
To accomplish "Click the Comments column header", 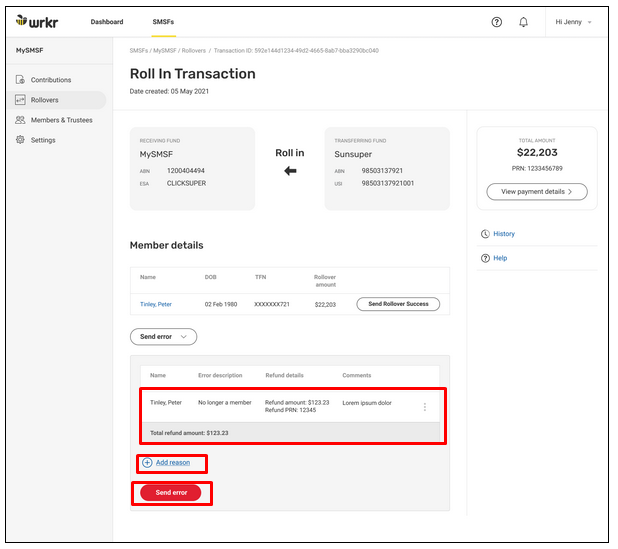I will coord(356,375).
